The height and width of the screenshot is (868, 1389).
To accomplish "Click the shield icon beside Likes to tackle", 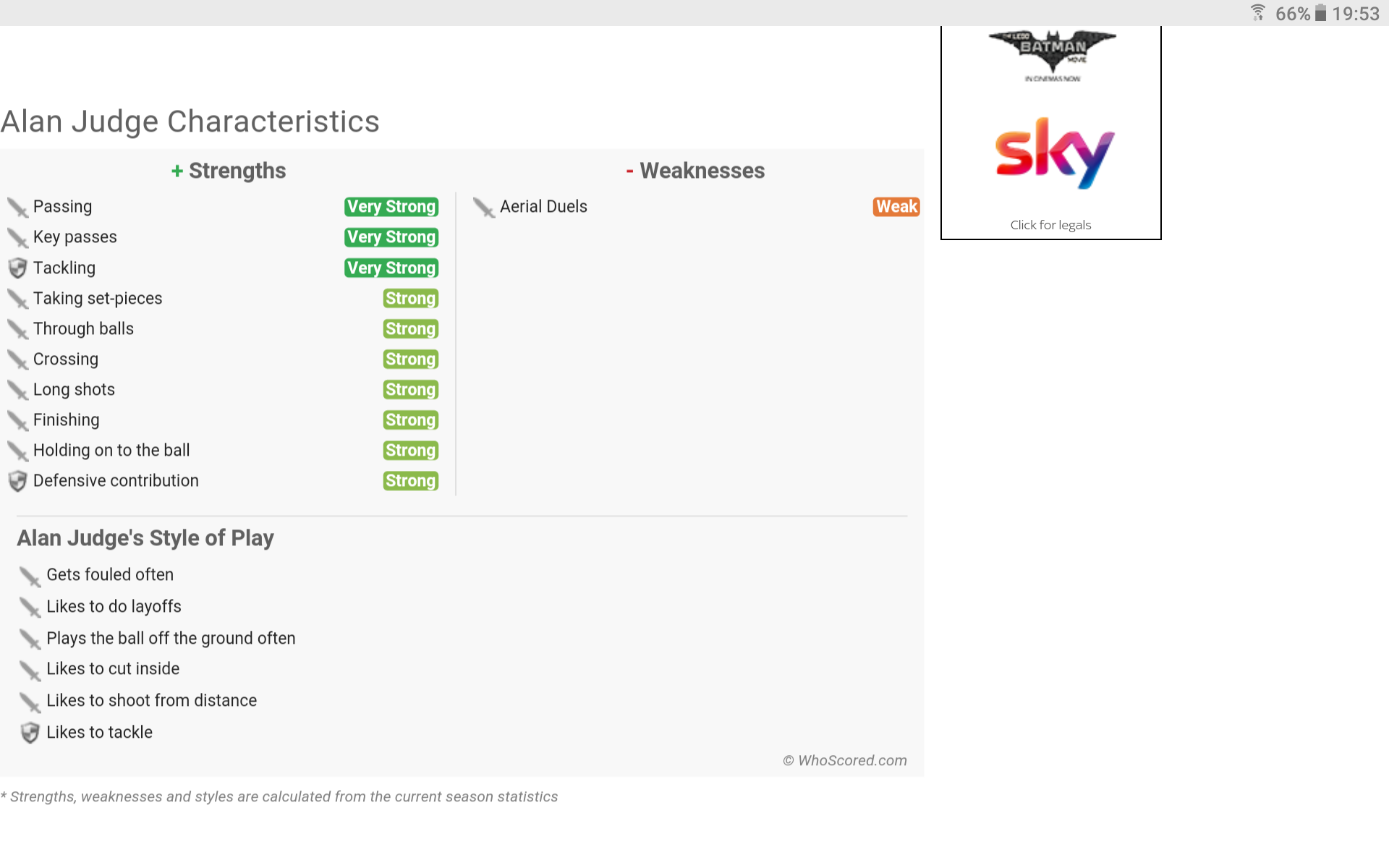I will 30,733.
